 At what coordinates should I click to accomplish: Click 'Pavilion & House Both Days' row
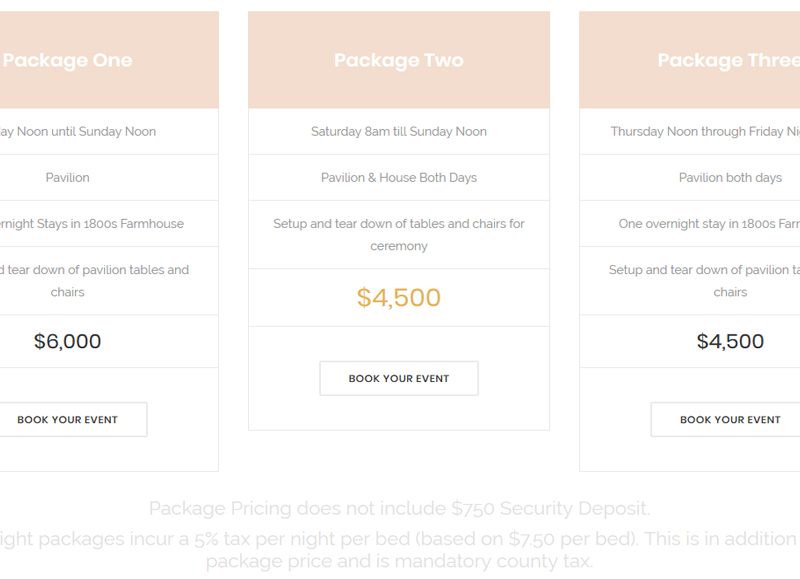(399, 178)
